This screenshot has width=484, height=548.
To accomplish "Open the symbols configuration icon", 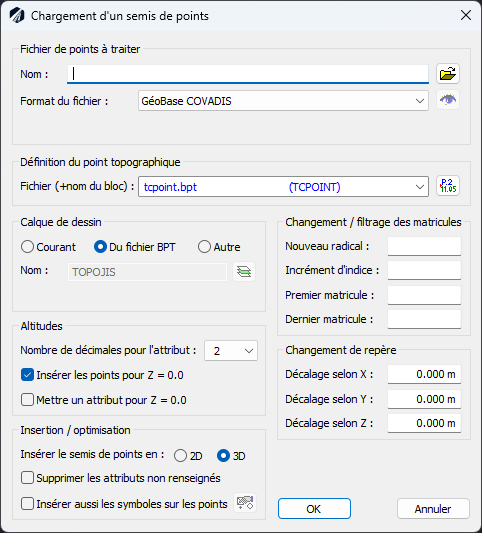I will point(246,504).
